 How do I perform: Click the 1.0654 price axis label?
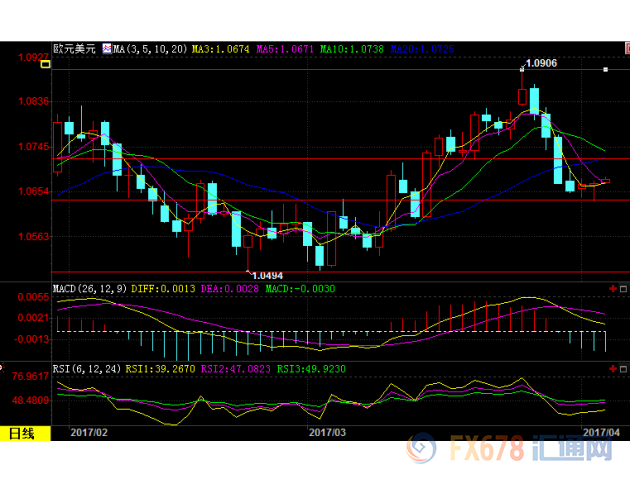(x=34, y=191)
